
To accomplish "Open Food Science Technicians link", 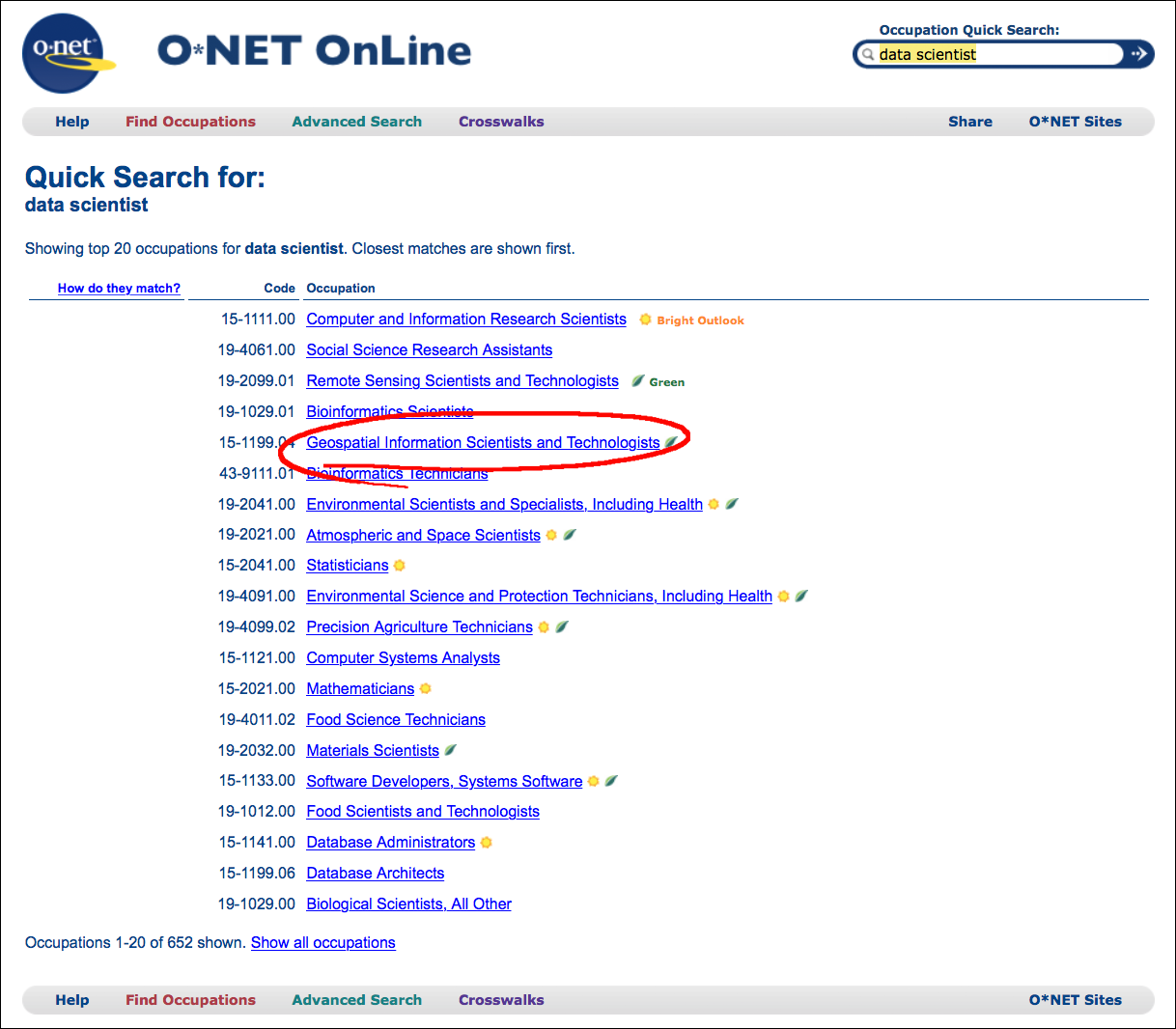I will 396,720.
